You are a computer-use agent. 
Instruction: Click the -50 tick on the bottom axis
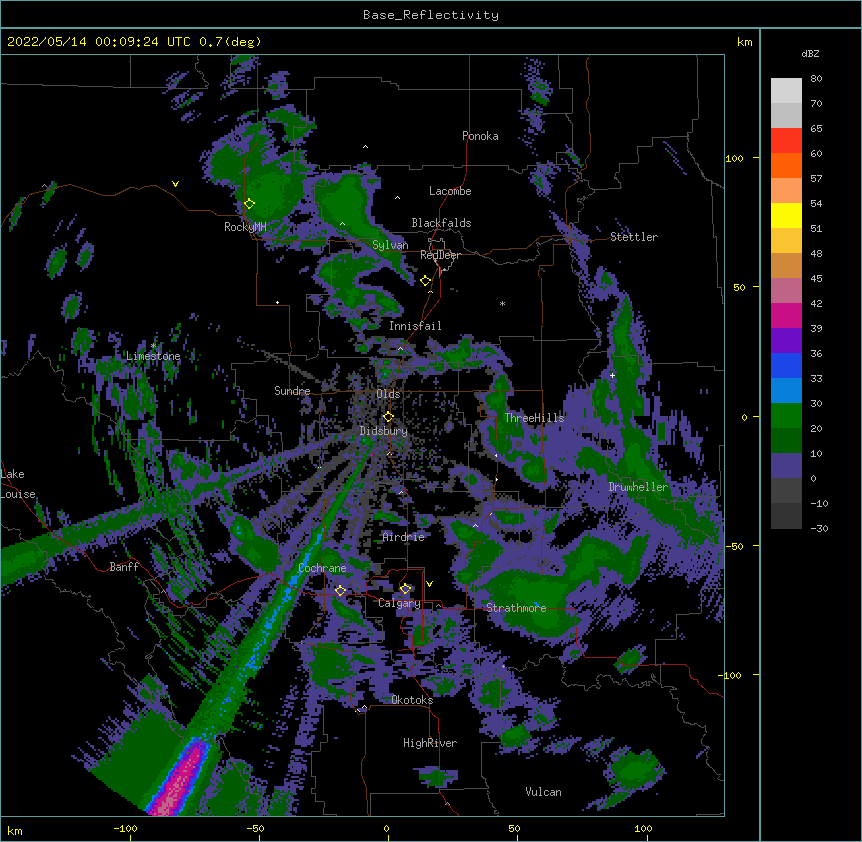pyautogui.click(x=255, y=828)
